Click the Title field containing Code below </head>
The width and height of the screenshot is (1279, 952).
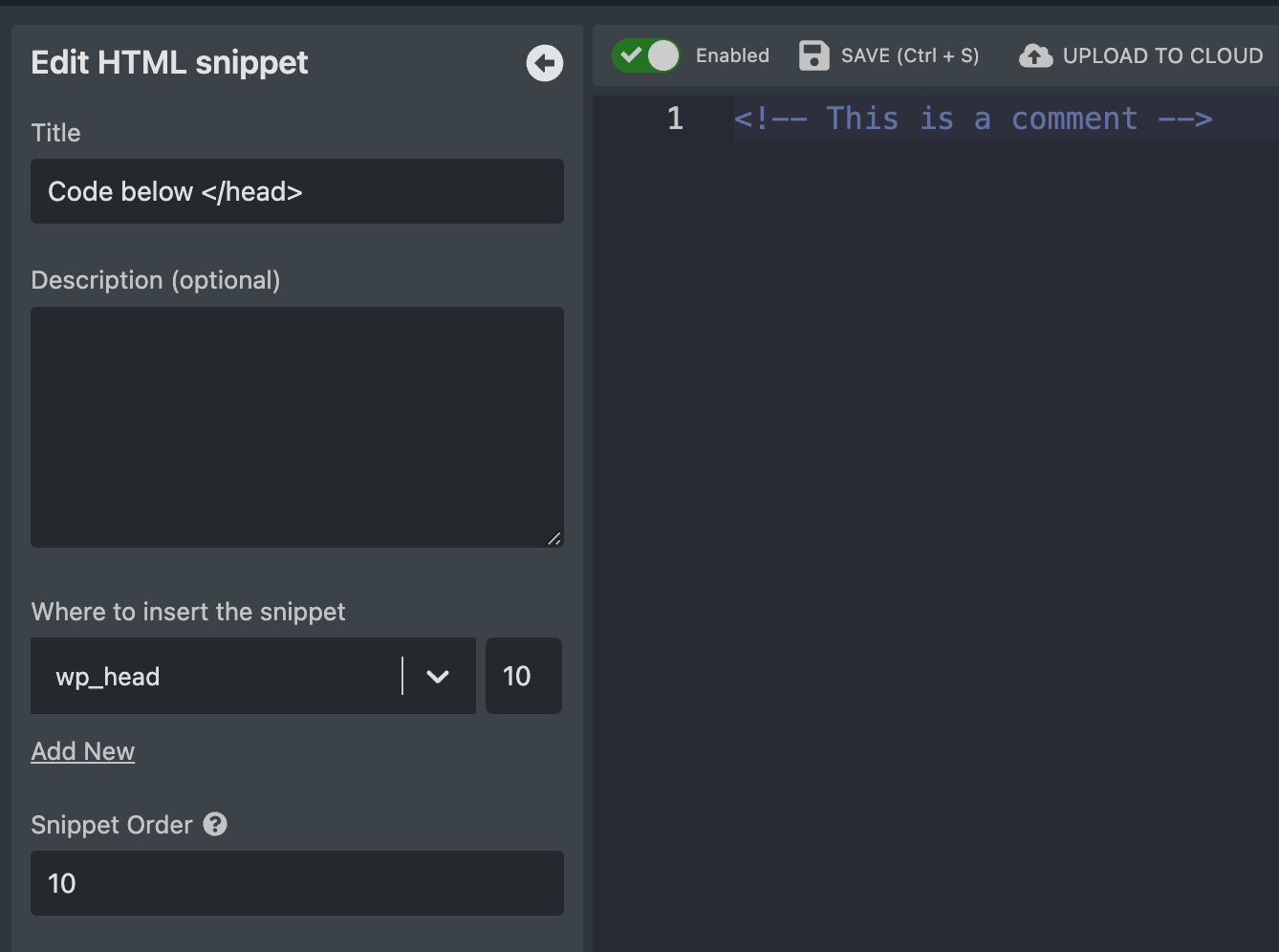(296, 191)
